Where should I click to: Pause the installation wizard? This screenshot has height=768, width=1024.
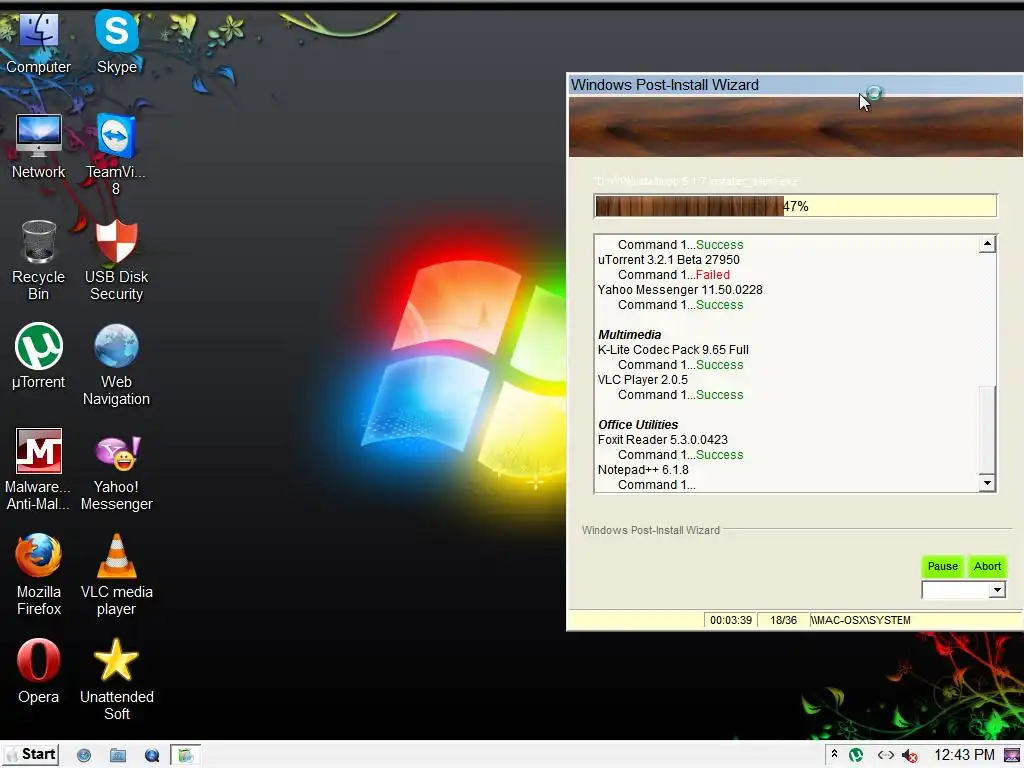click(942, 566)
